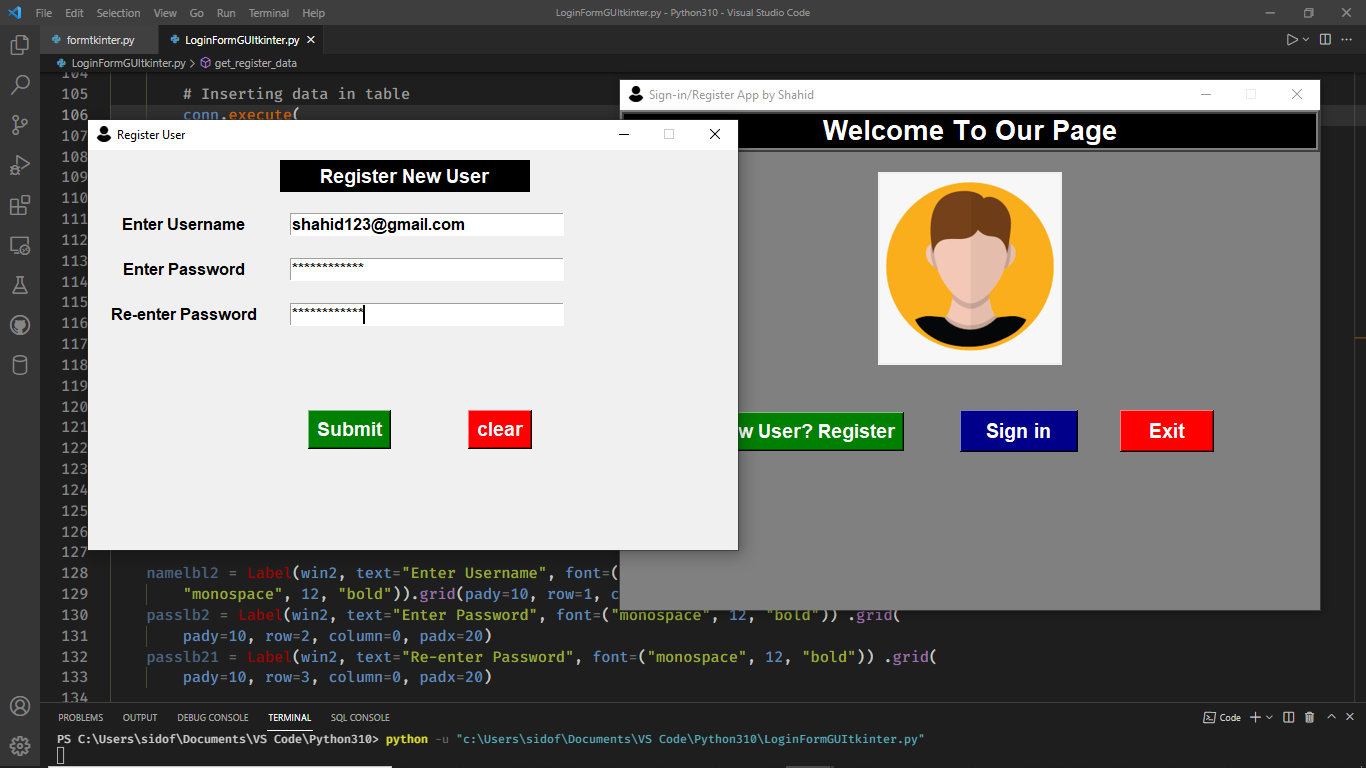The width and height of the screenshot is (1366, 768).
Task: Run the Python file with the play icon
Action: 1291,40
